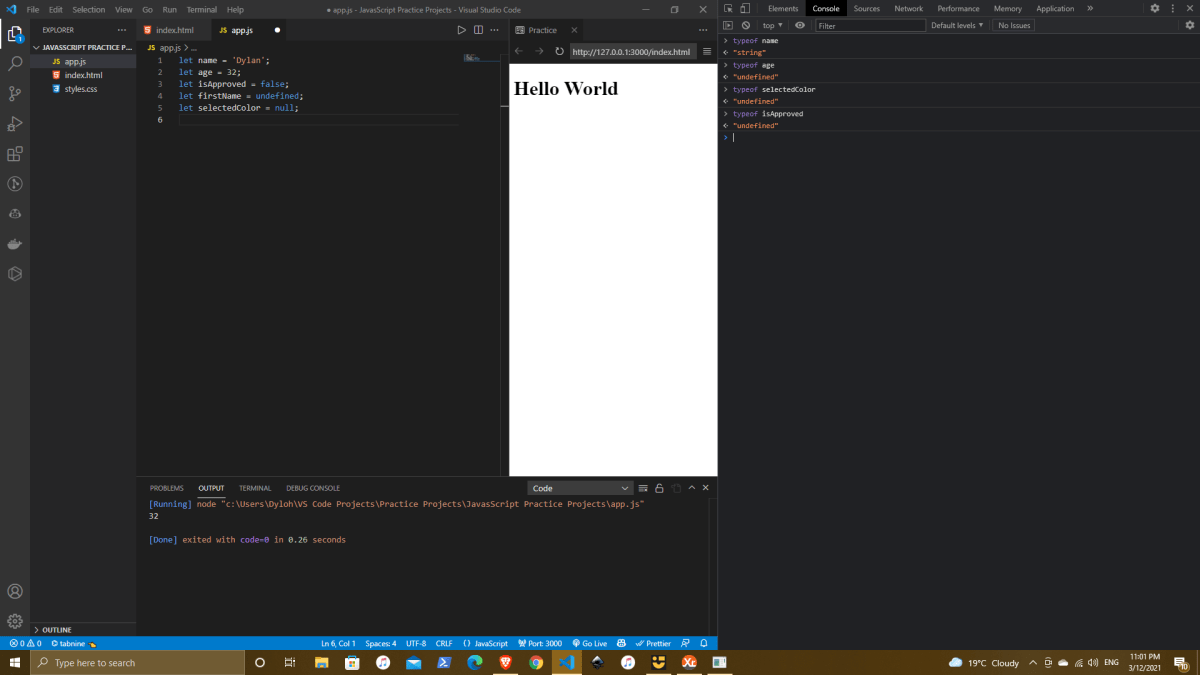Collapse the JAVASCRIPT PRACTICE PROJECTS folder
Screen dimensions: 1200x675
pyautogui.click(x=84, y=47)
